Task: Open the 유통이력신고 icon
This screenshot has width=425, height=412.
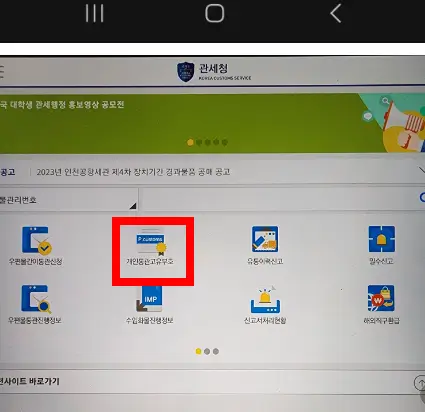Action: coord(265,245)
